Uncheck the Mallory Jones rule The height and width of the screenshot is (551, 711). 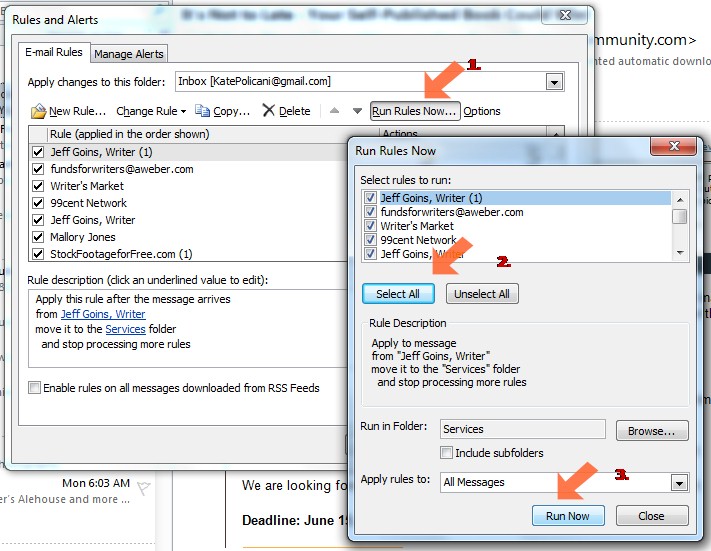(38, 237)
